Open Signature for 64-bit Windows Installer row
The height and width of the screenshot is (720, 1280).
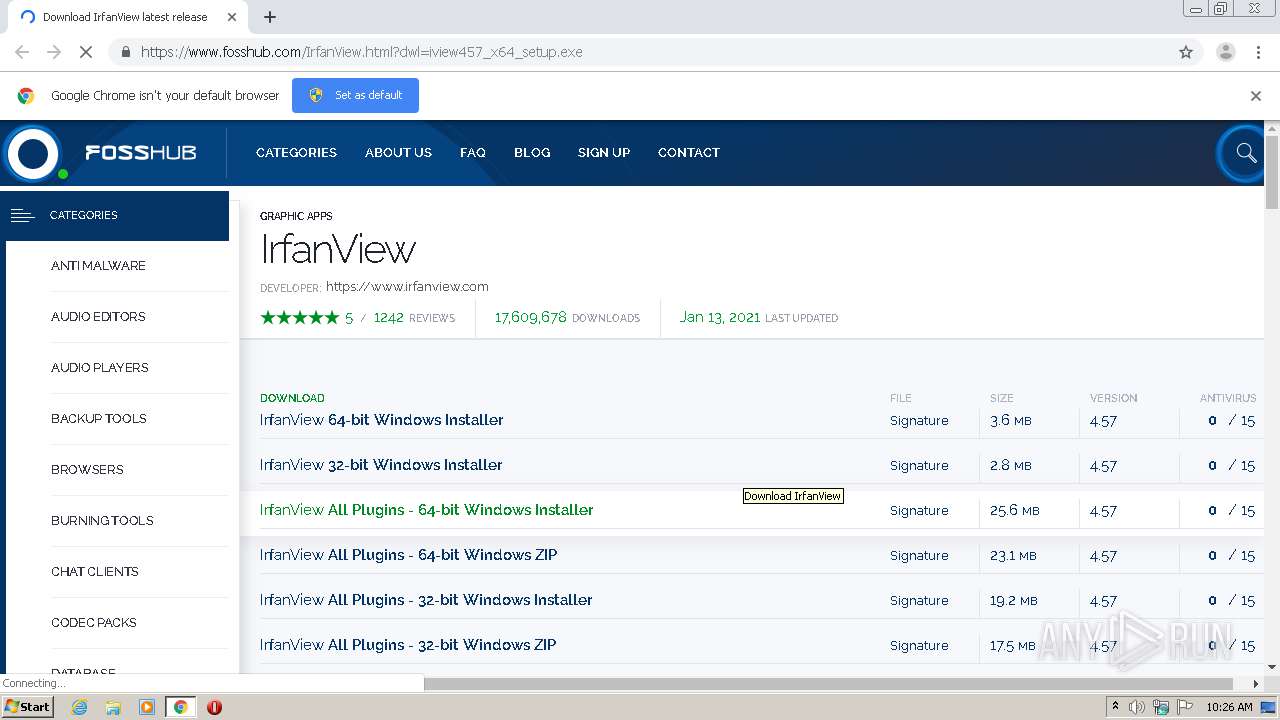[919, 421]
